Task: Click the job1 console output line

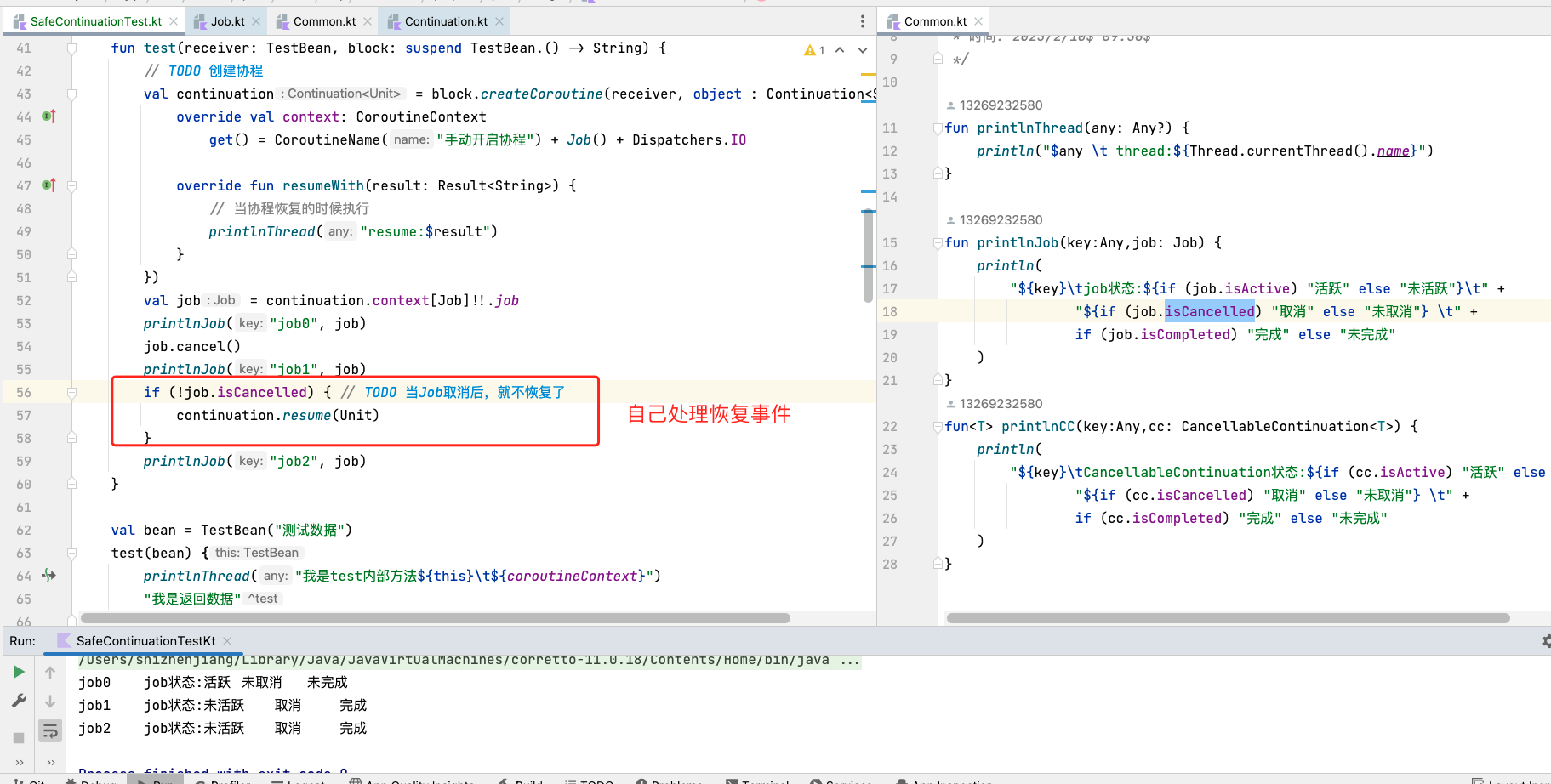Action: pyautogui.click(x=222, y=705)
